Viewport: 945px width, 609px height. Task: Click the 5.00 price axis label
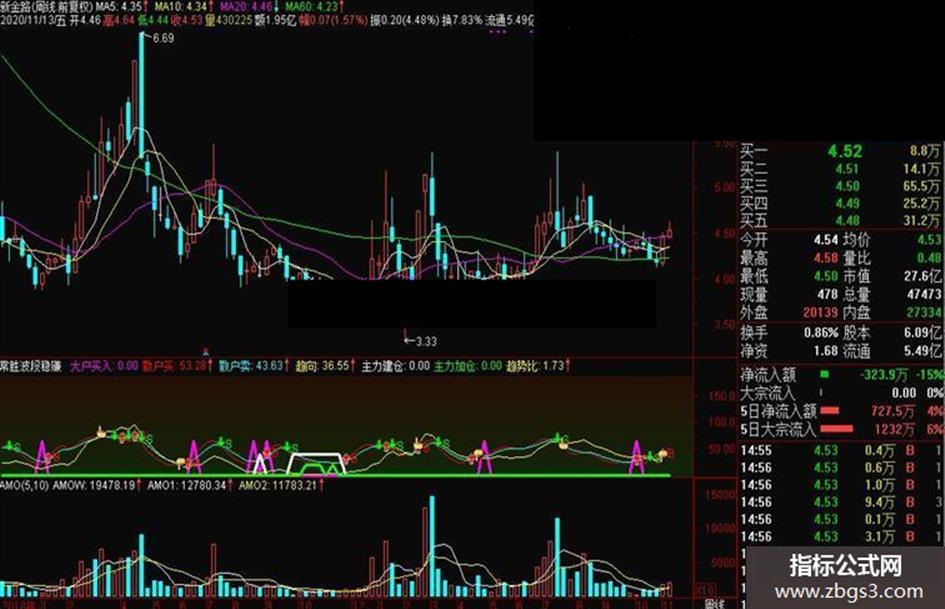(725, 188)
